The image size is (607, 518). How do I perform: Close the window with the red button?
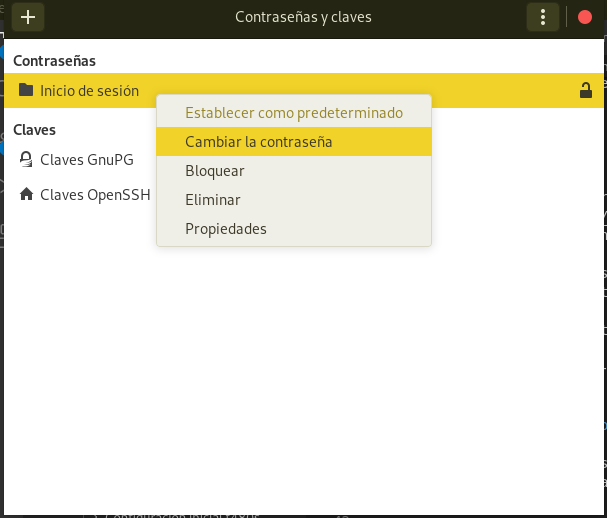tap(585, 17)
